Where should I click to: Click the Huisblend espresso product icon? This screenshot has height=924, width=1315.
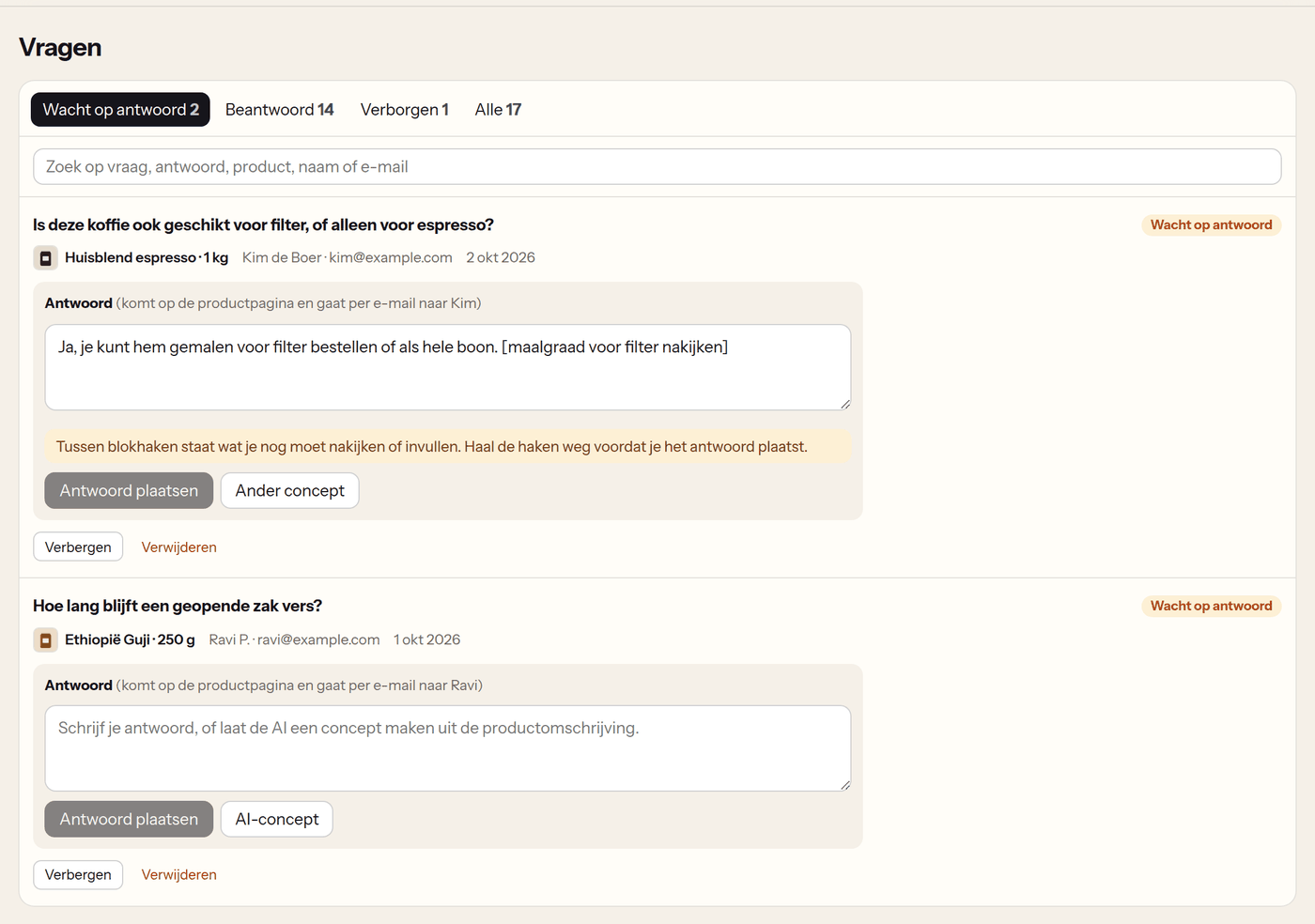(x=45, y=258)
